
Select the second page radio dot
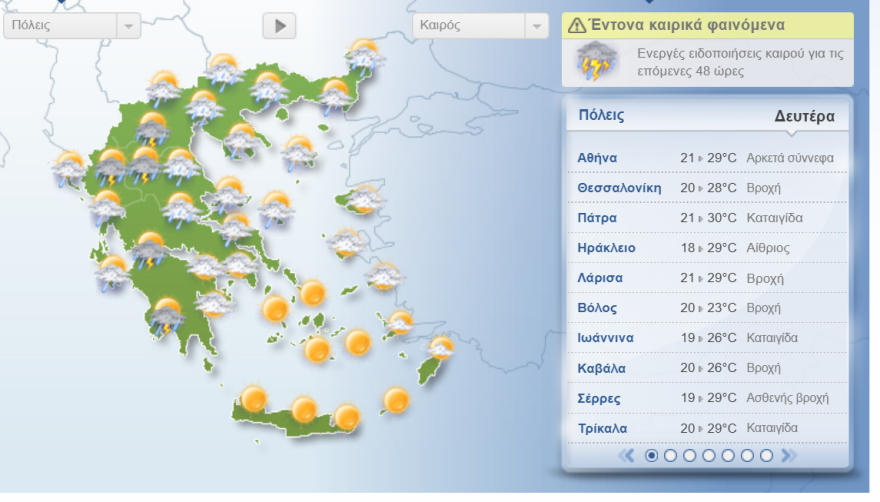(x=671, y=456)
